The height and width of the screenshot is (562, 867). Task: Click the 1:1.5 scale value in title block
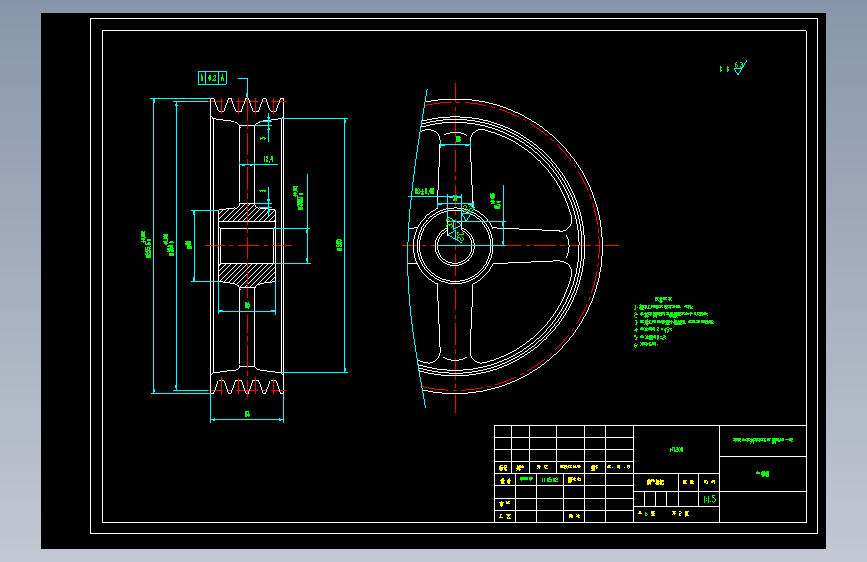coord(709,499)
